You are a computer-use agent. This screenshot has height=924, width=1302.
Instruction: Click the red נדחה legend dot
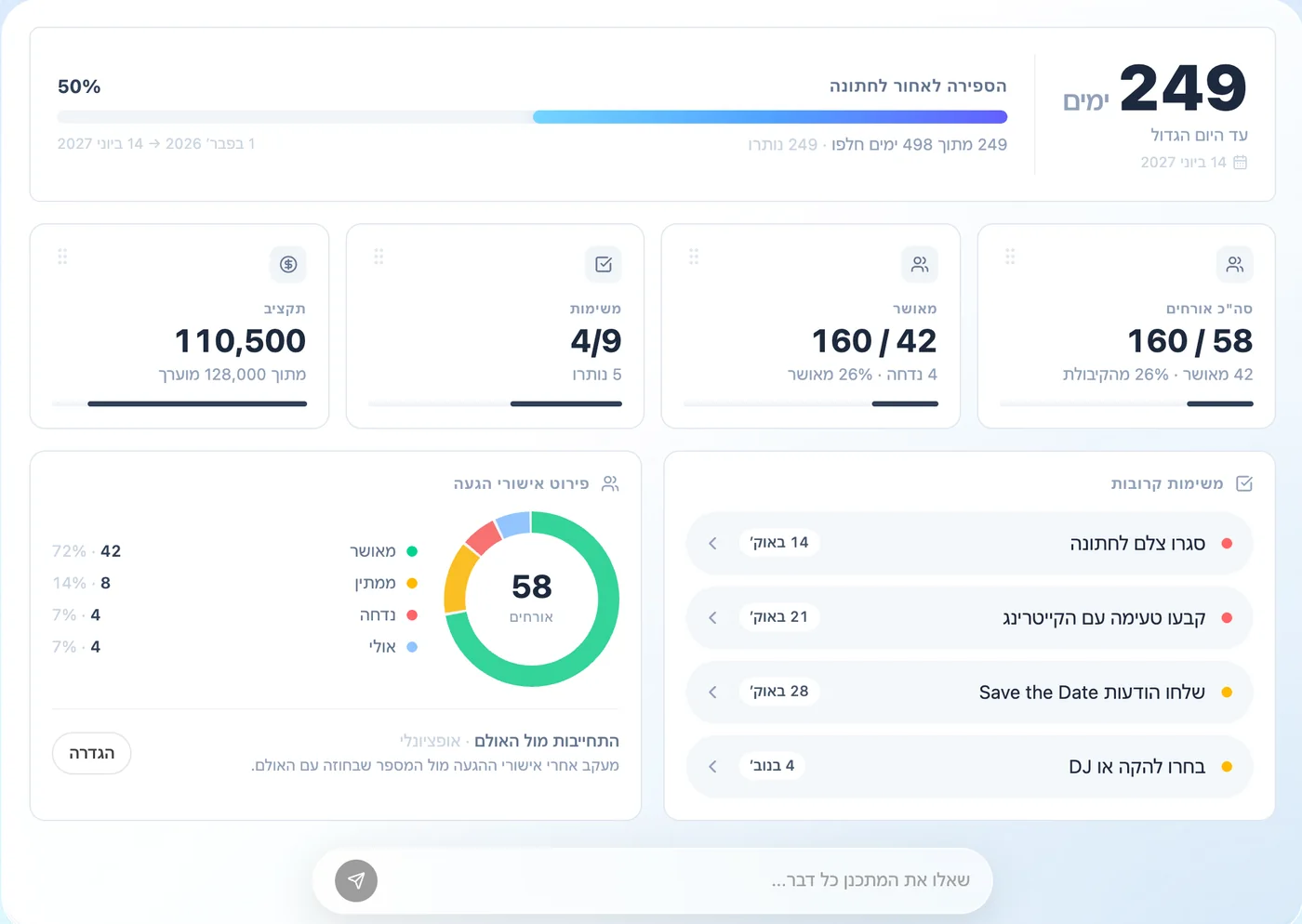click(412, 614)
